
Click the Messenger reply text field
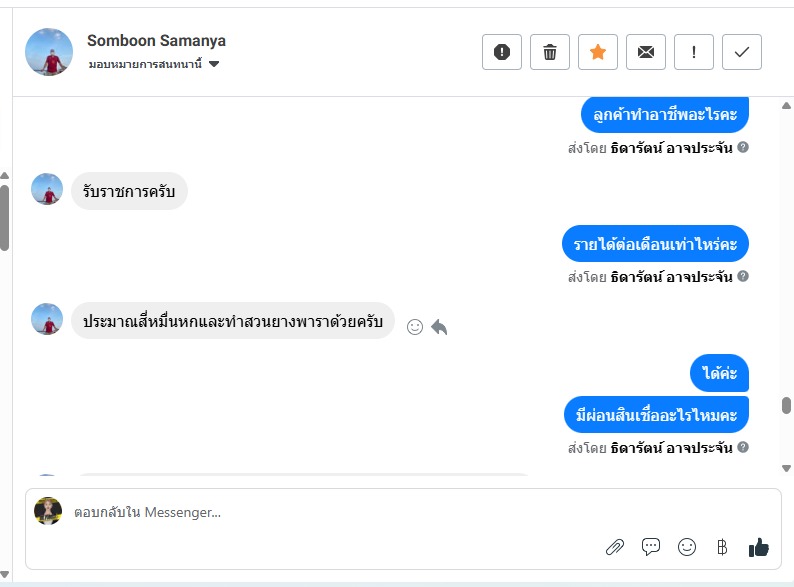point(330,513)
